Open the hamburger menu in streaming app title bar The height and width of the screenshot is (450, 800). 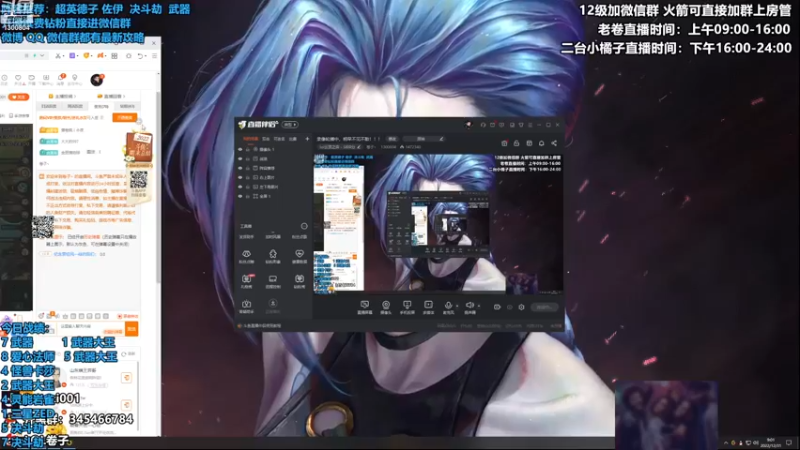point(530,124)
